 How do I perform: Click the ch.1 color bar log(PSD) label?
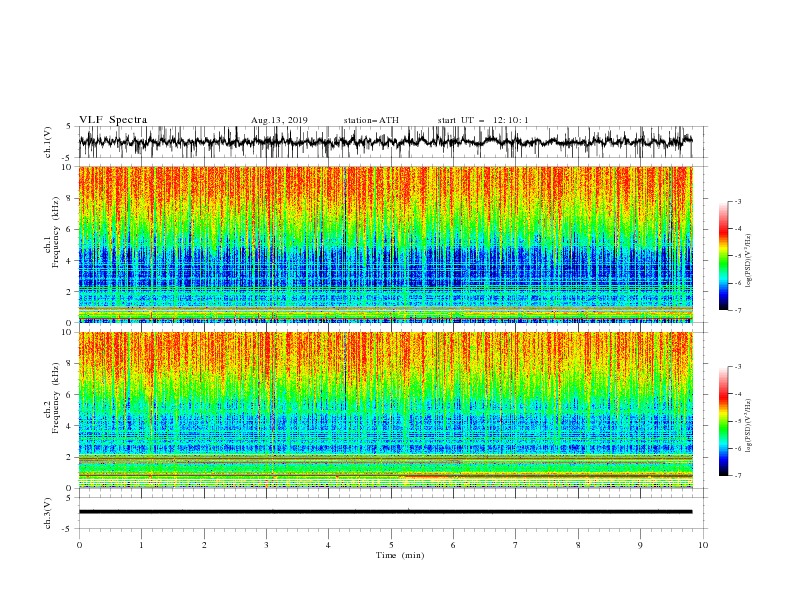tap(748, 261)
